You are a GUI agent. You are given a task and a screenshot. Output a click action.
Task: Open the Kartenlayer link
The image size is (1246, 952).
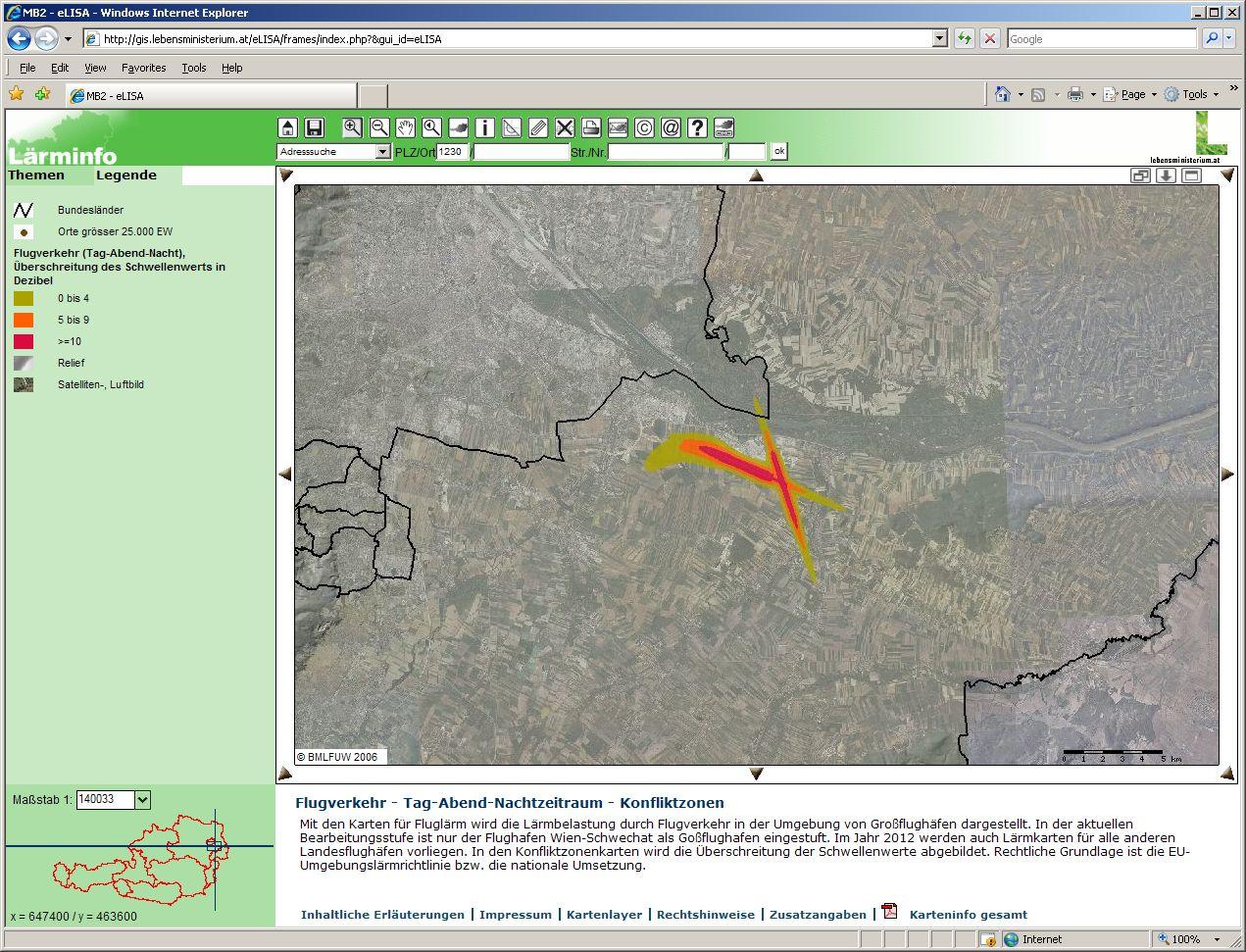click(604, 915)
